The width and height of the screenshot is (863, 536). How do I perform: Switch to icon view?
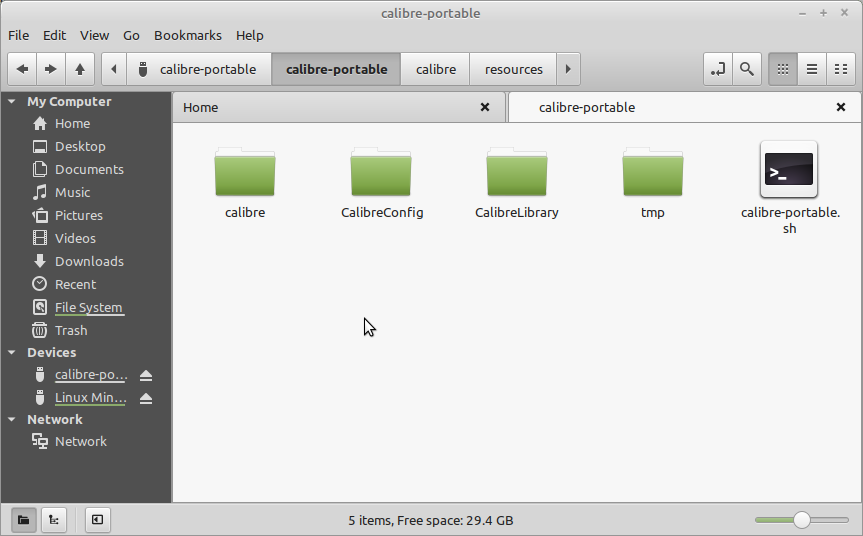[x=783, y=69]
